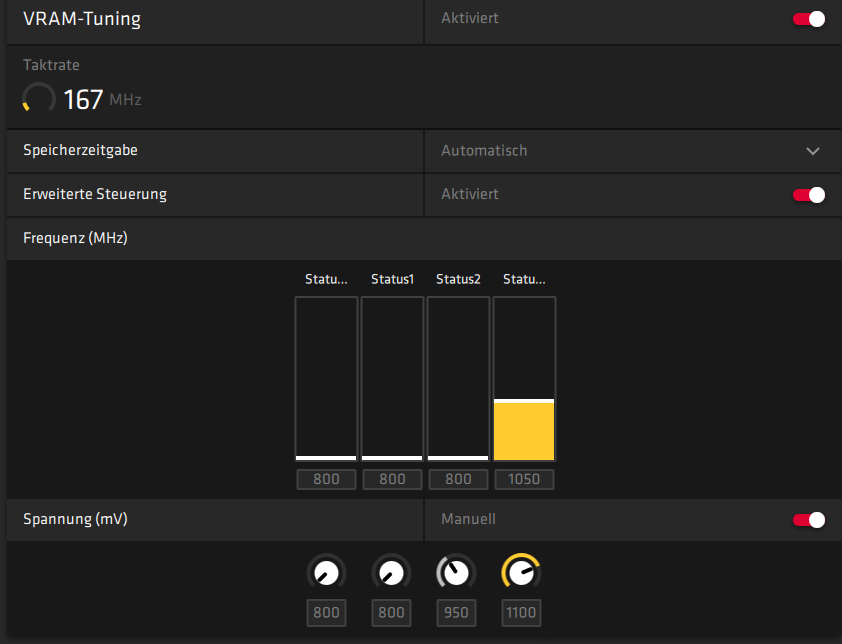Click the Erweiterte Steuerung label

[95, 194]
